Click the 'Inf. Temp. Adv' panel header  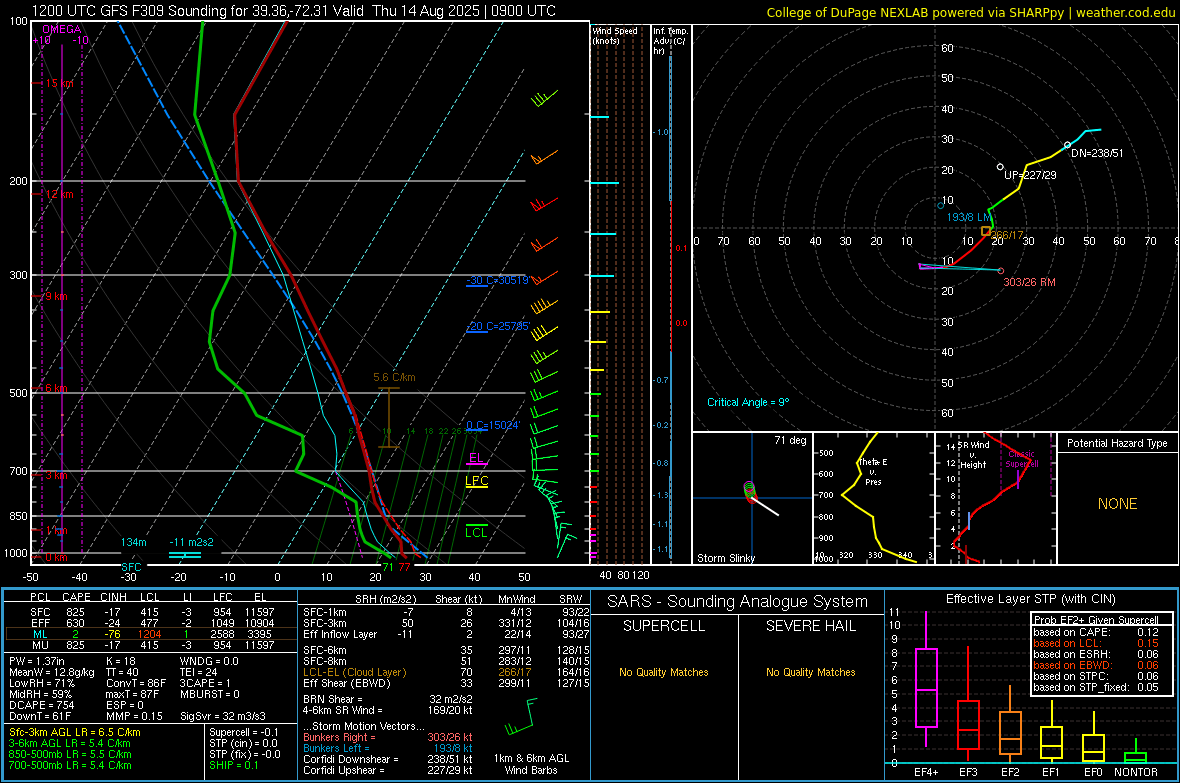pyautogui.click(x=669, y=41)
